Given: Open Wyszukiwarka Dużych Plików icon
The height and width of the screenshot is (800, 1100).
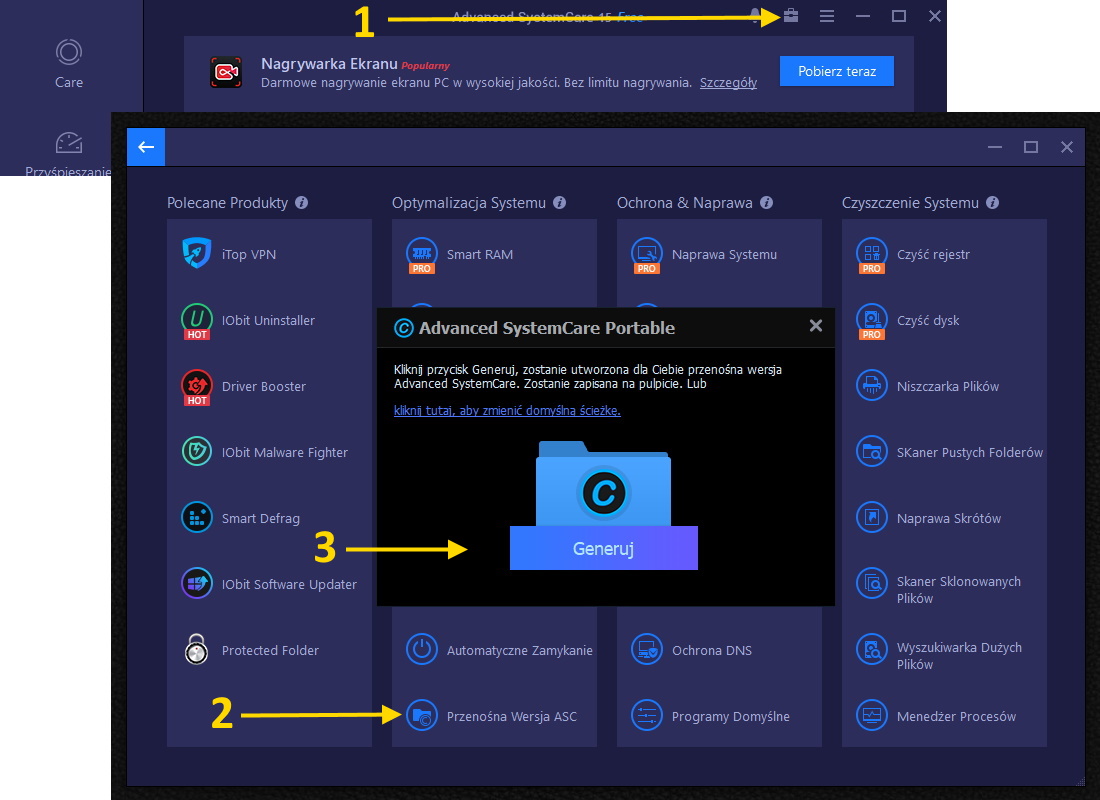Looking at the screenshot, I should click(x=871, y=649).
